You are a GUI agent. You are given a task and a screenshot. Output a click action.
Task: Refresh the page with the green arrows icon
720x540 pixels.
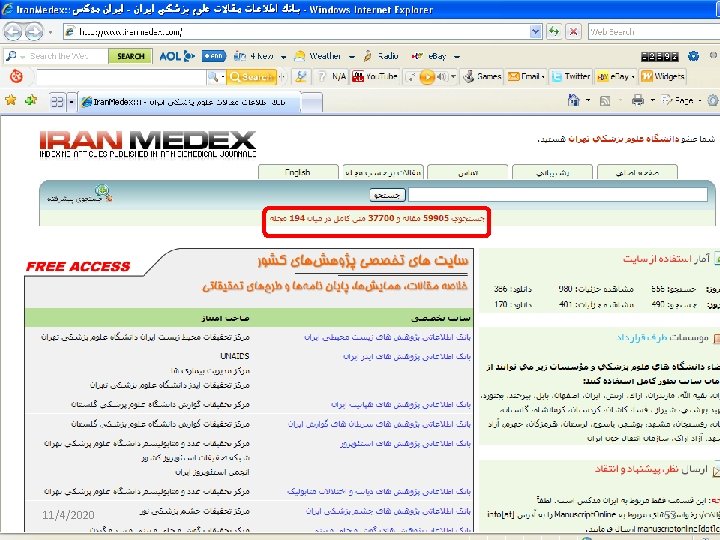point(554,32)
